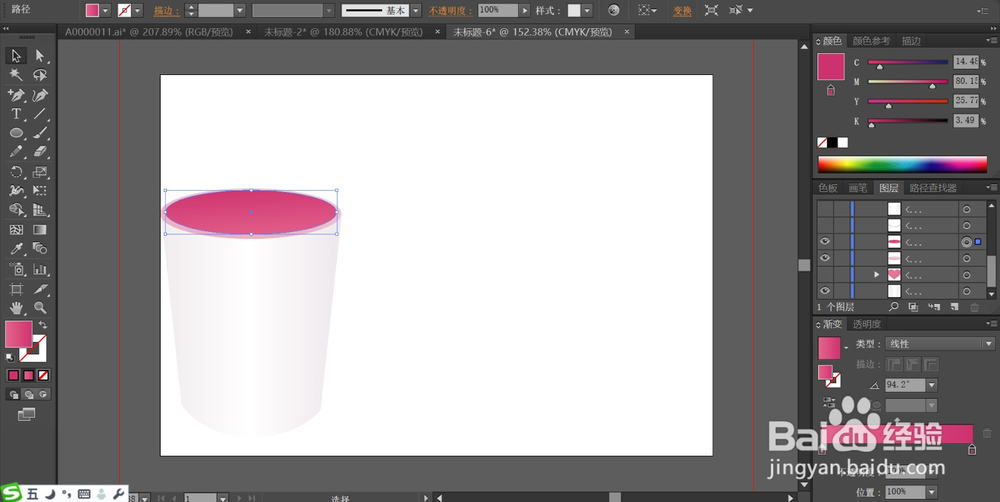Screen dimensions: 1000x502
Task: Select the Eyedropper tool
Action: tap(17, 249)
